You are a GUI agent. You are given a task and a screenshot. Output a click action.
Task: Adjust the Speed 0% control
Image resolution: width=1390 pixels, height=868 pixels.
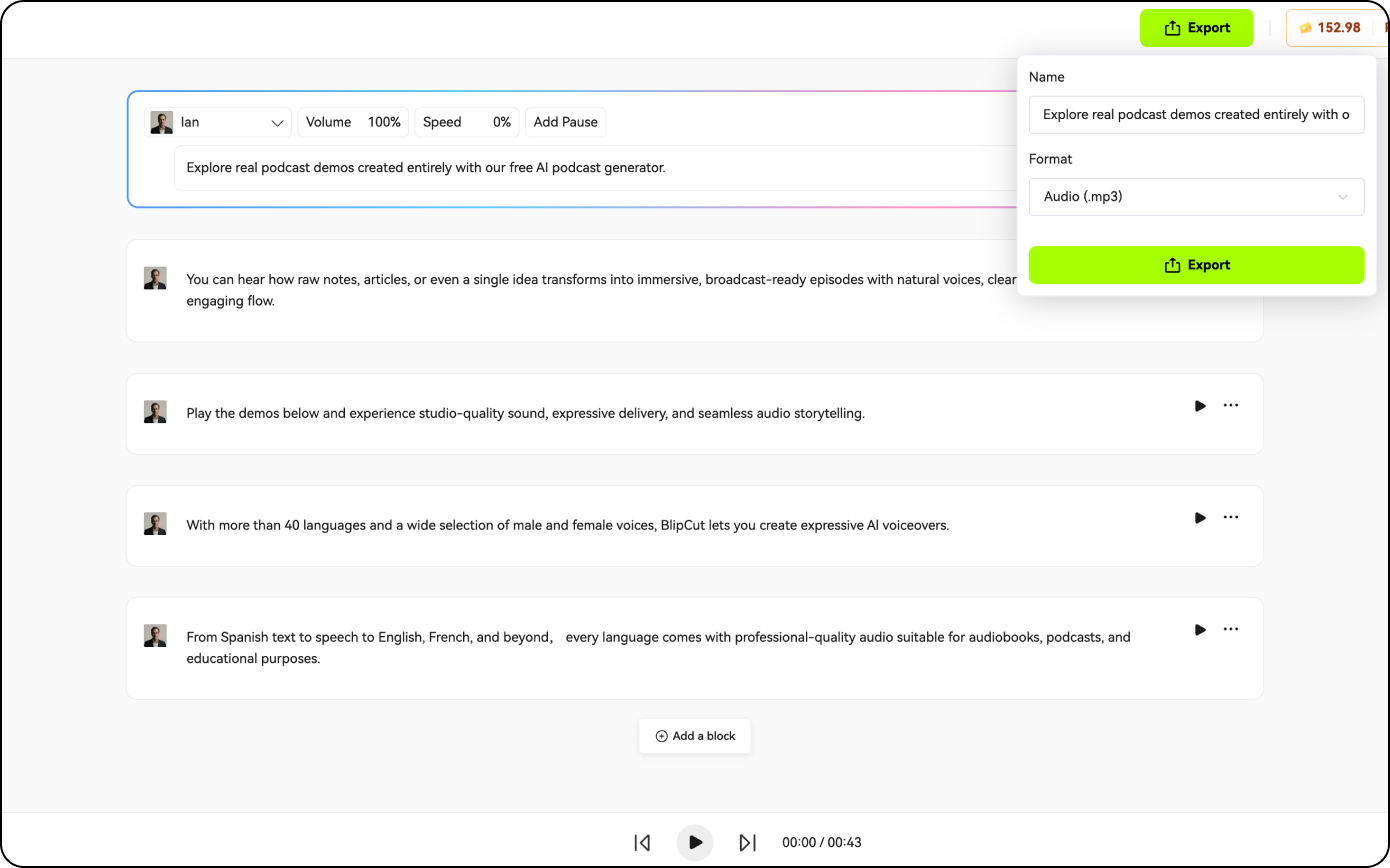click(x=466, y=122)
